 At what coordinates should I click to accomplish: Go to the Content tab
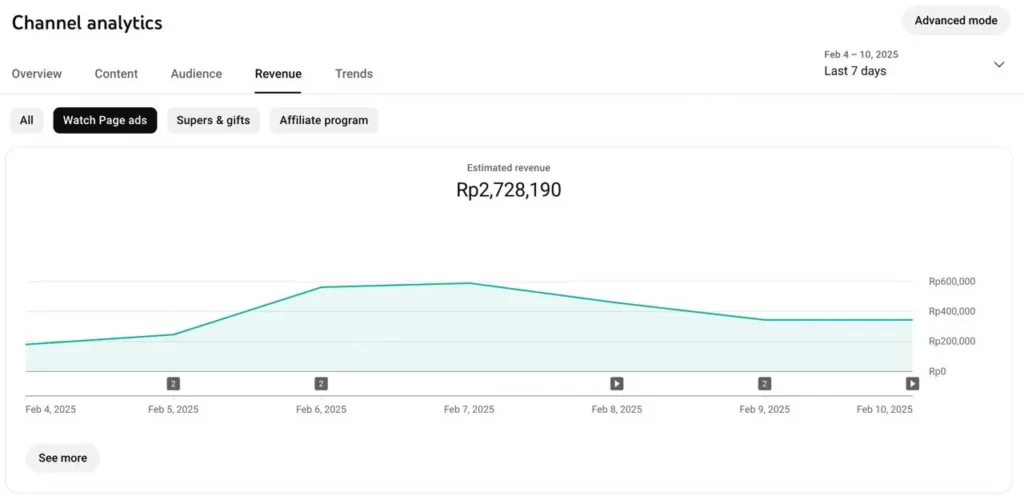pyautogui.click(x=116, y=74)
